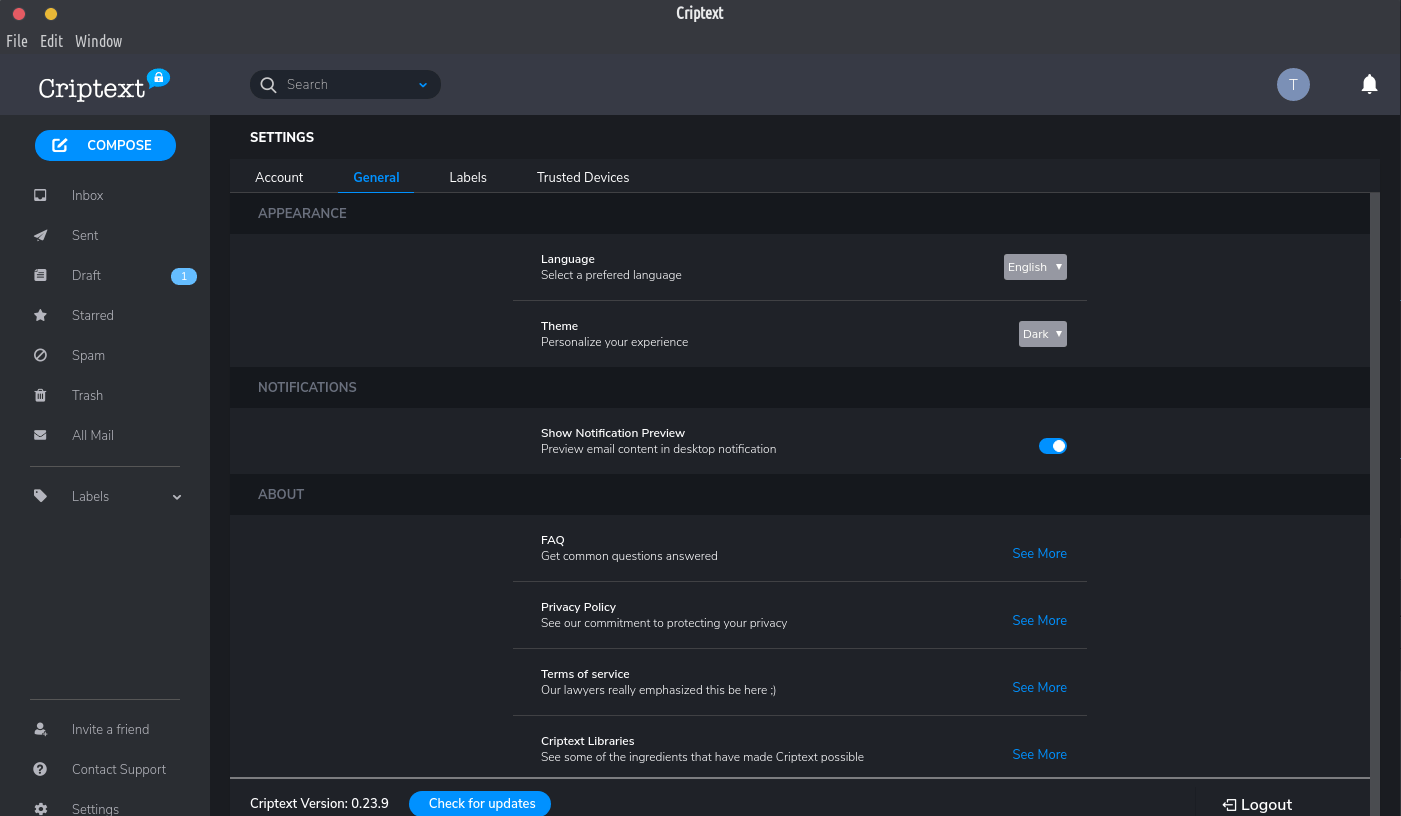Open the user avatar T profile

1293,85
